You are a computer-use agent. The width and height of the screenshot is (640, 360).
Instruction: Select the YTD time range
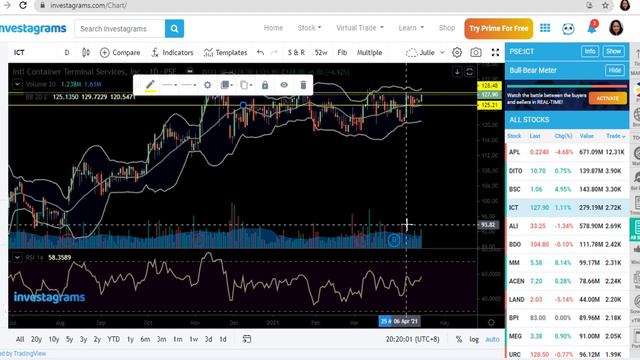[113, 339]
